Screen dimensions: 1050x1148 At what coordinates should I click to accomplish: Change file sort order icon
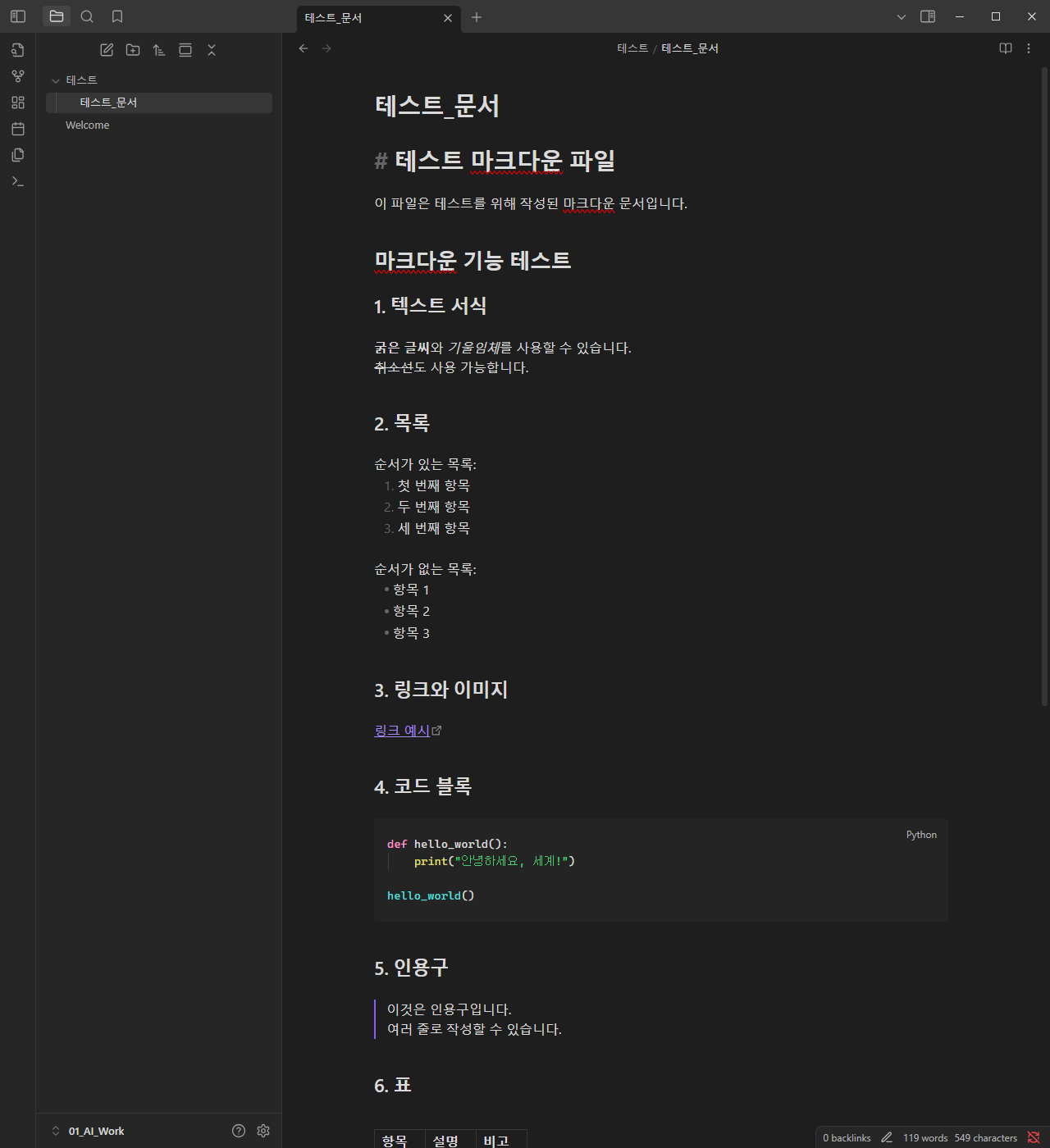tap(159, 50)
